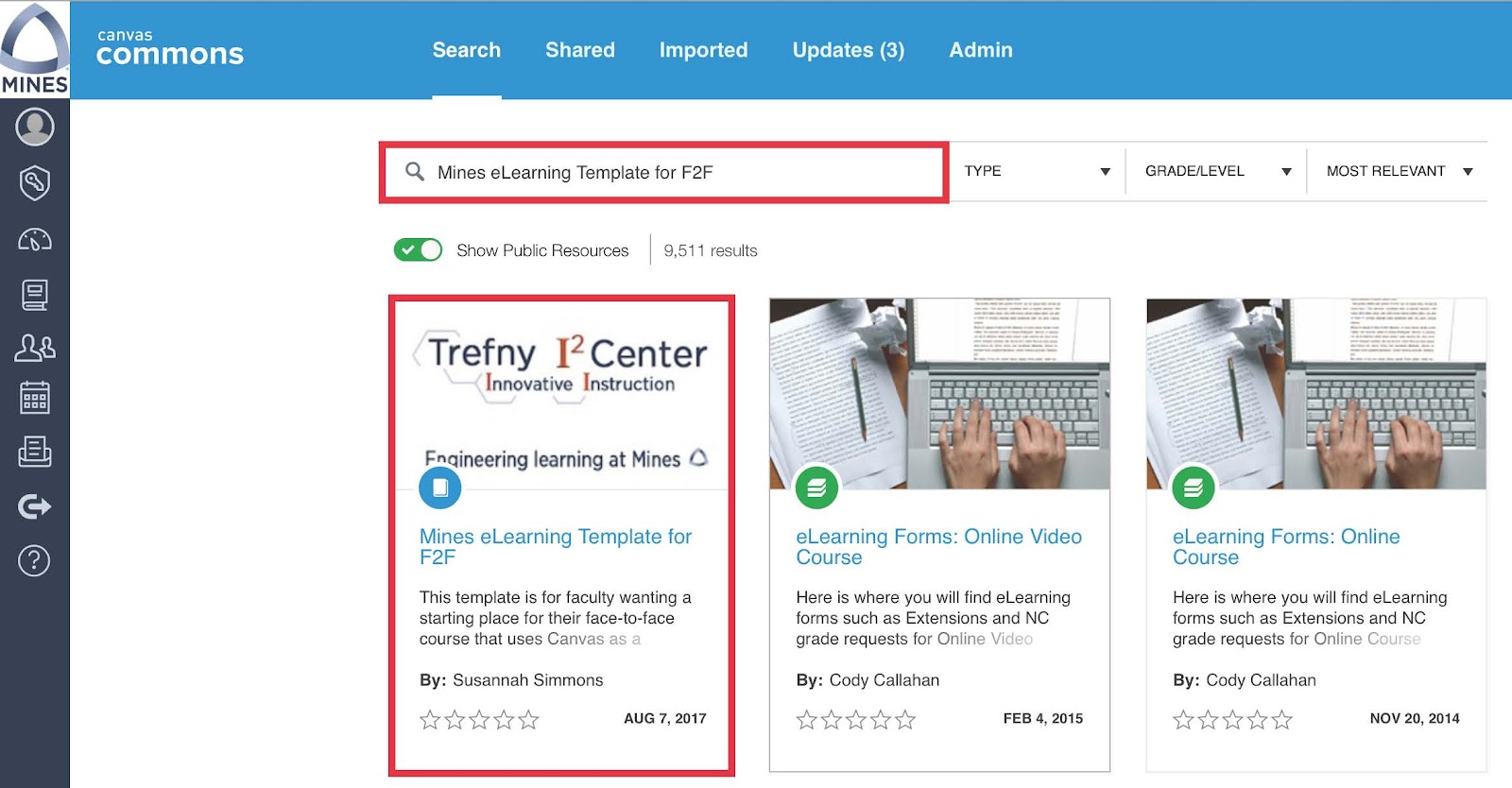
Task: Click the FEB 4, 2015 date
Action: click(1043, 718)
